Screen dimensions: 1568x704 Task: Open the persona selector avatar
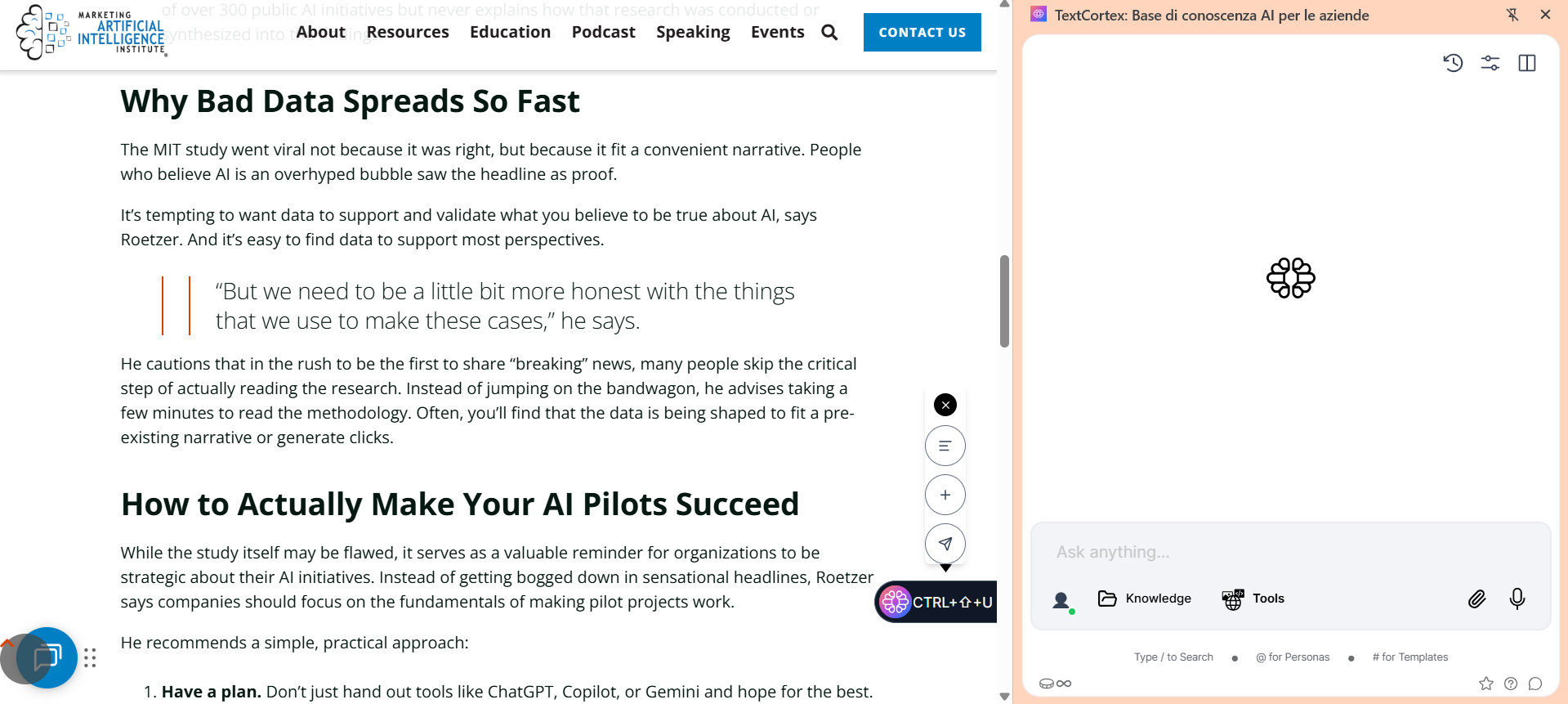(1061, 600)
